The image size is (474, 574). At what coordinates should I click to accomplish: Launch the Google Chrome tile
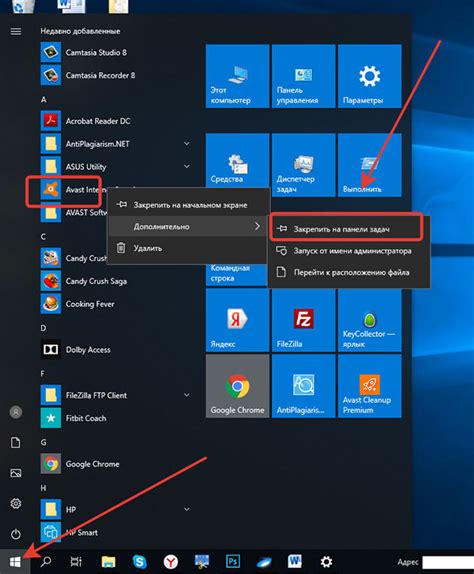[x=237, y=386]
